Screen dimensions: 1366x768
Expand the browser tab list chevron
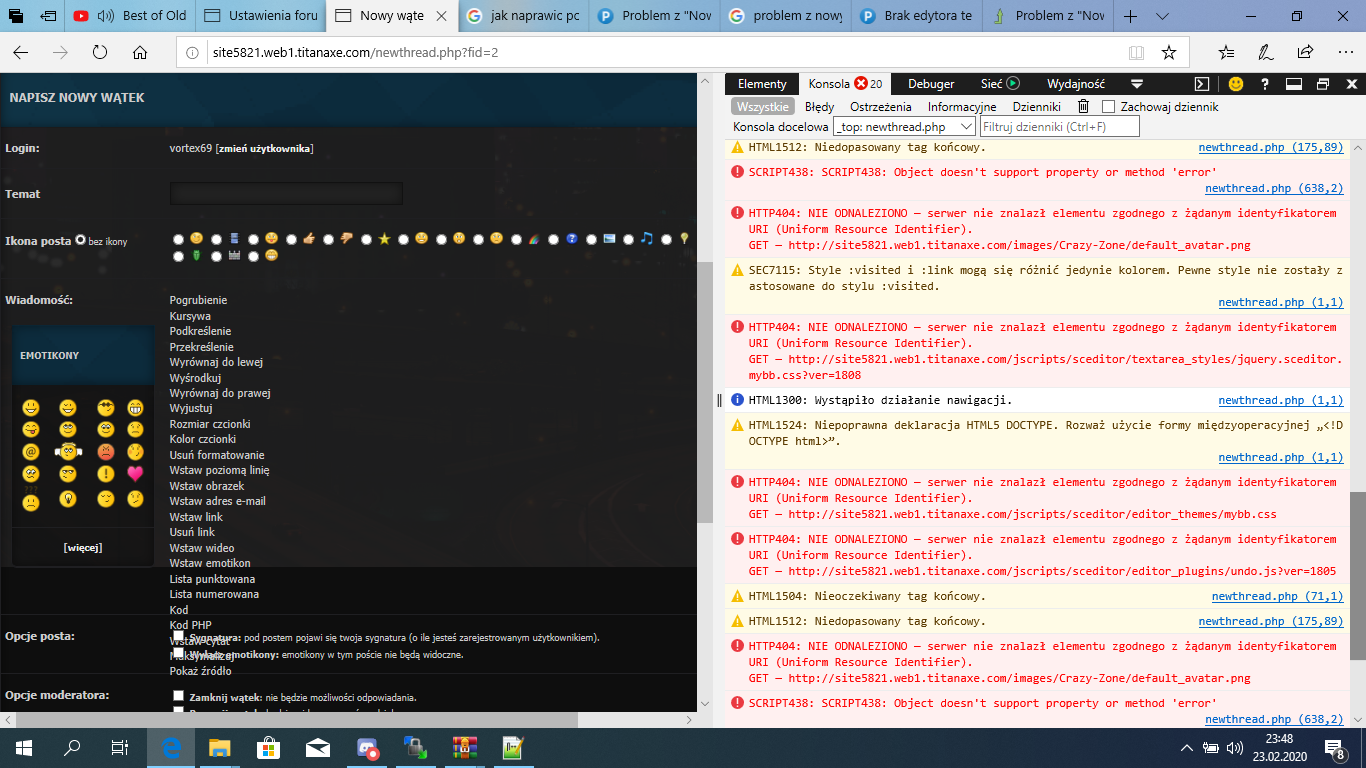(x=1161, y=17)
